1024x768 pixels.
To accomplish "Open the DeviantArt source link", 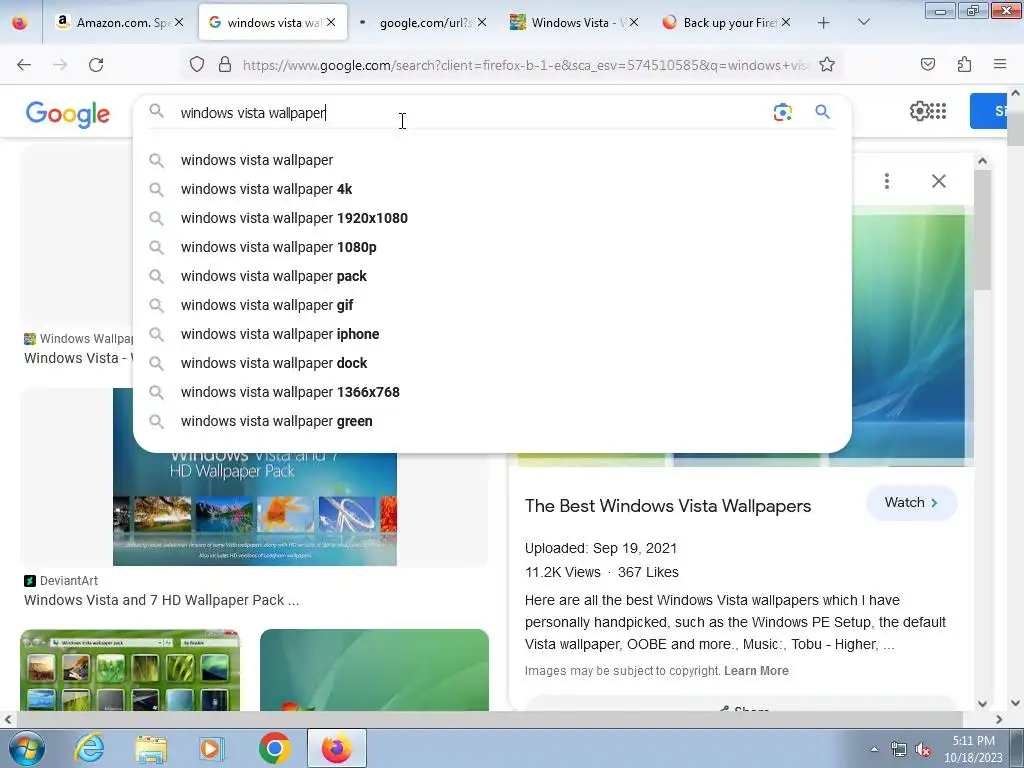I will coord(61,581).
